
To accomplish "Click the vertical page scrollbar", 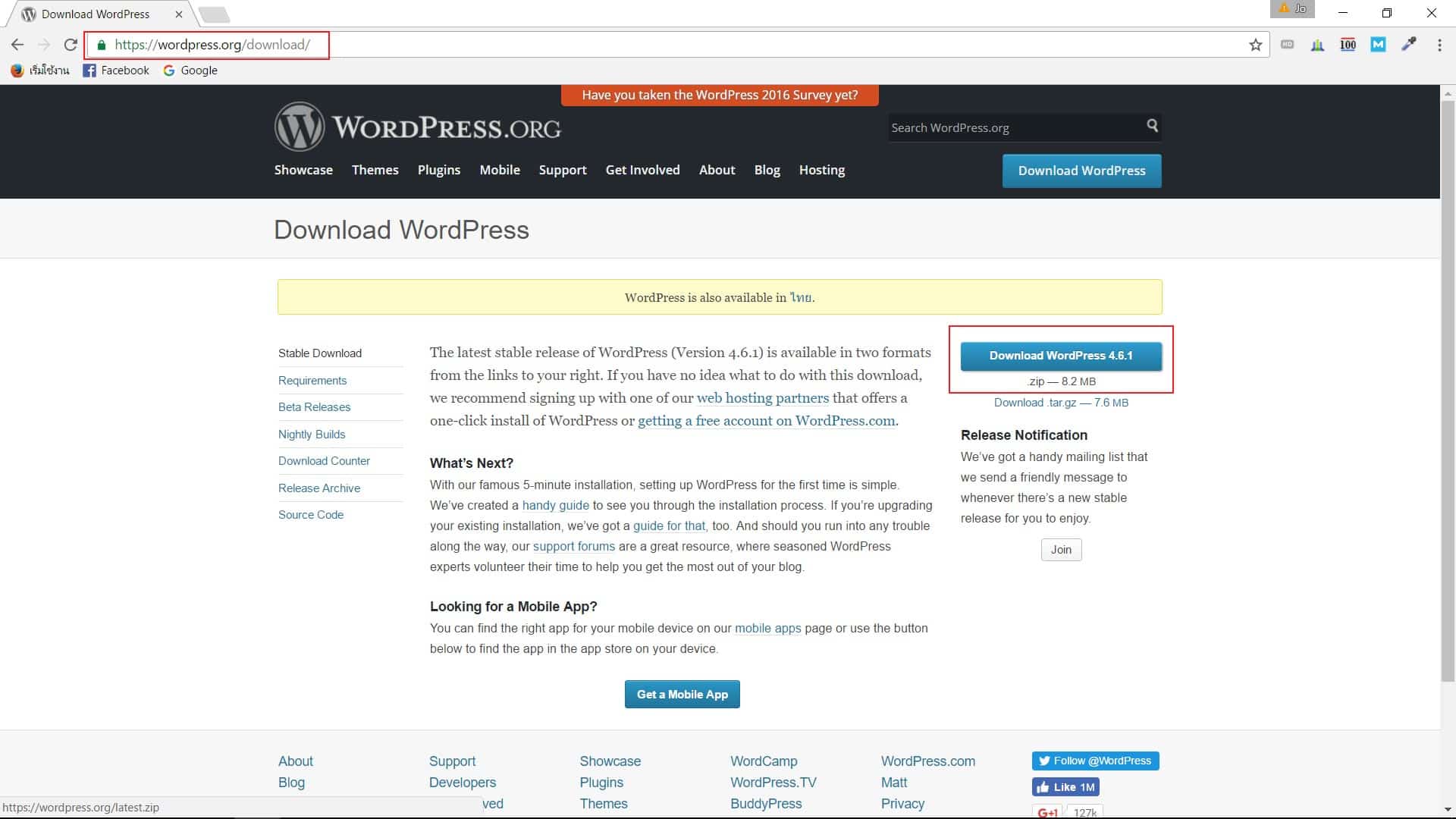I will pyautogui.click(x=1448, y=391).
